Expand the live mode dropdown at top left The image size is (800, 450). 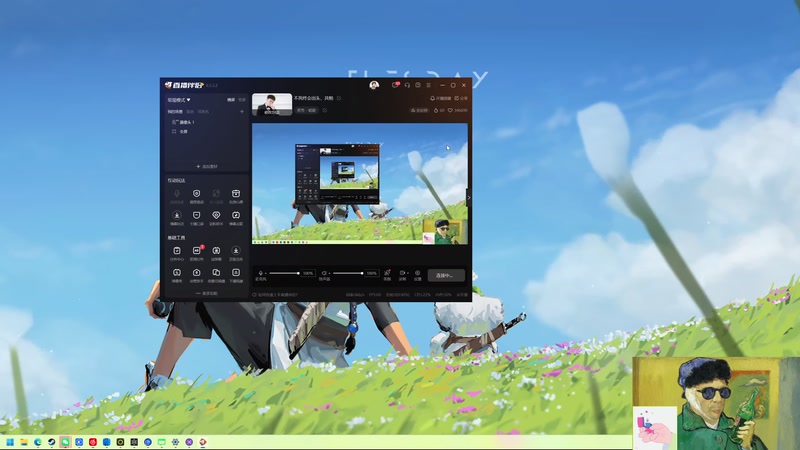[179, 100]
